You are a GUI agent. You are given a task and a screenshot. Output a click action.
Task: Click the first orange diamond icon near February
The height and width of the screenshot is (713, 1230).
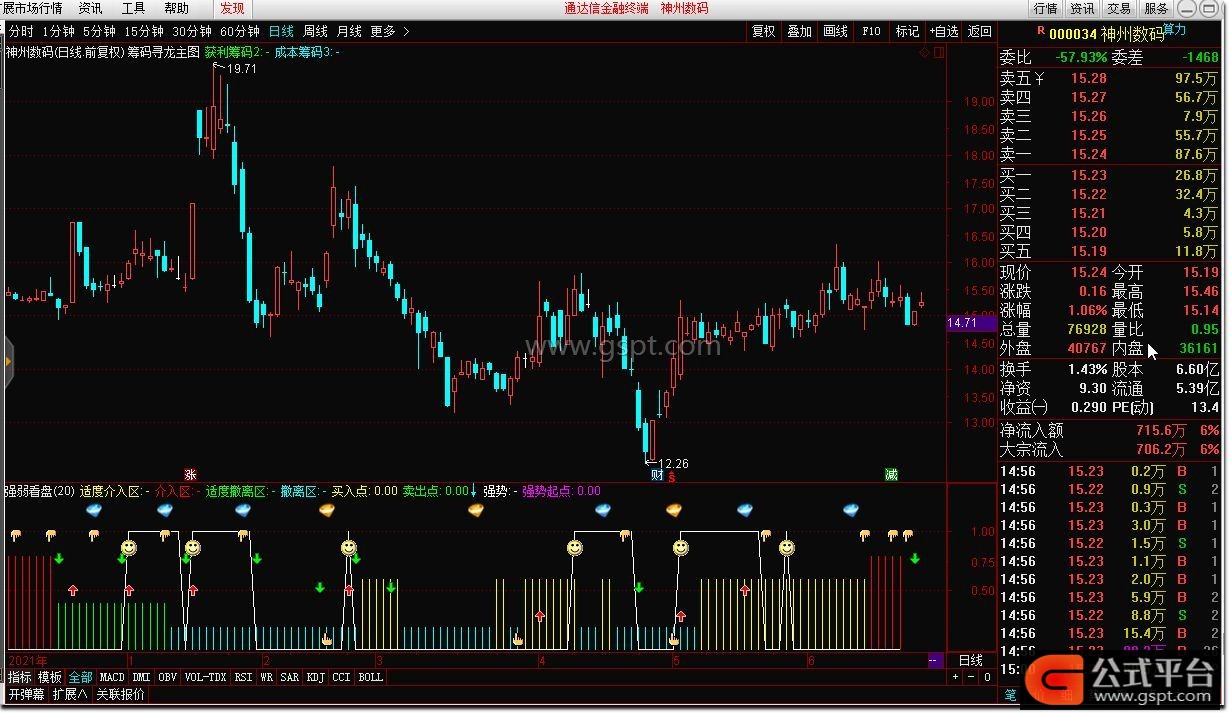326,509
